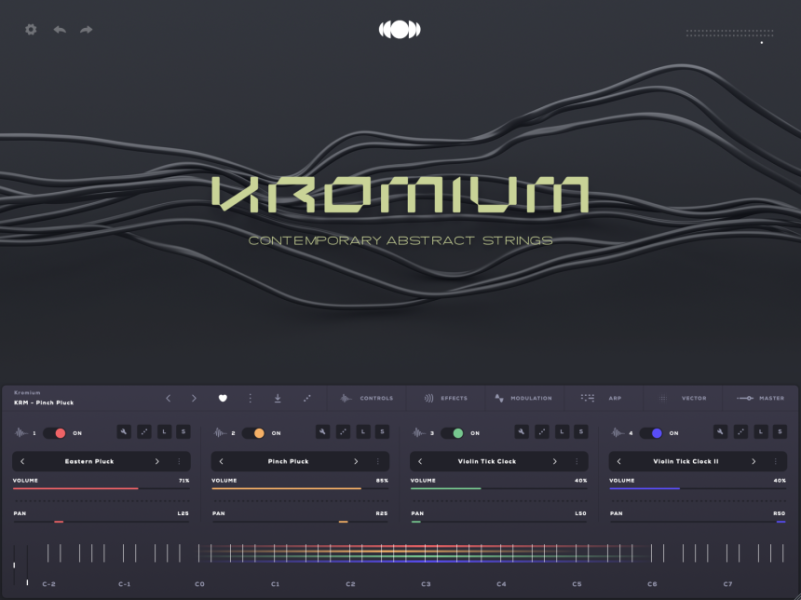Open Pinch Pluck layer three-dot options

pos(378,461)
